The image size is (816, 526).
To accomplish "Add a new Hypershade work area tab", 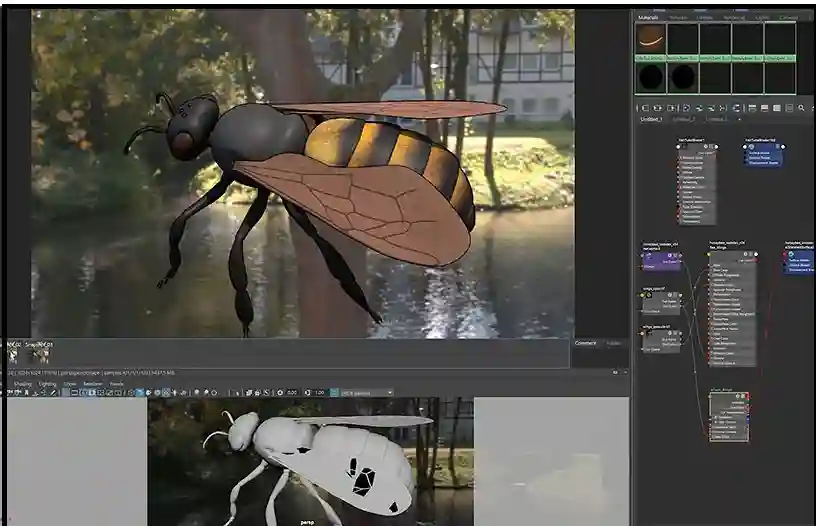I will click(739, 119).
